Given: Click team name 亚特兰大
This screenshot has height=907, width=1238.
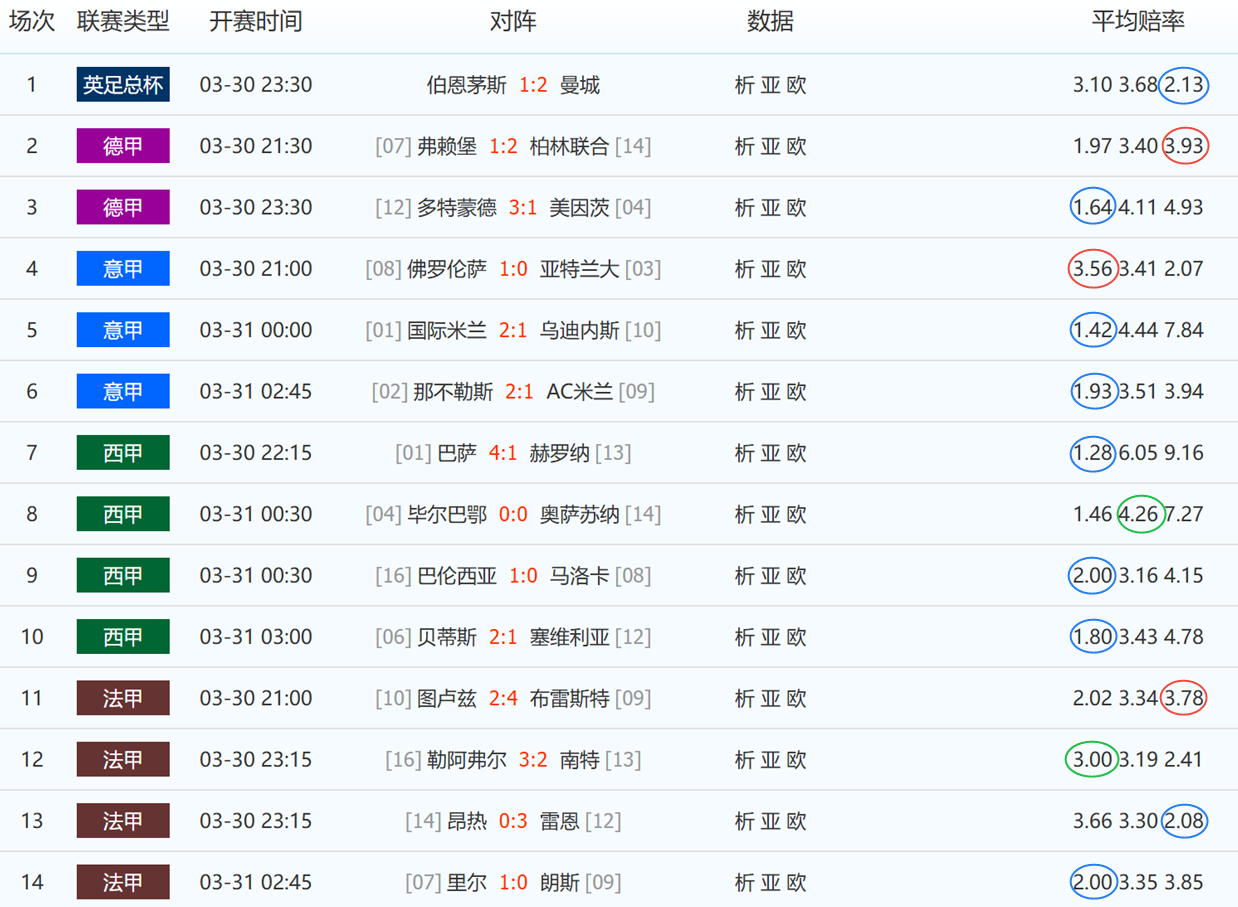Looking at the screenshot, I should 580,269.
